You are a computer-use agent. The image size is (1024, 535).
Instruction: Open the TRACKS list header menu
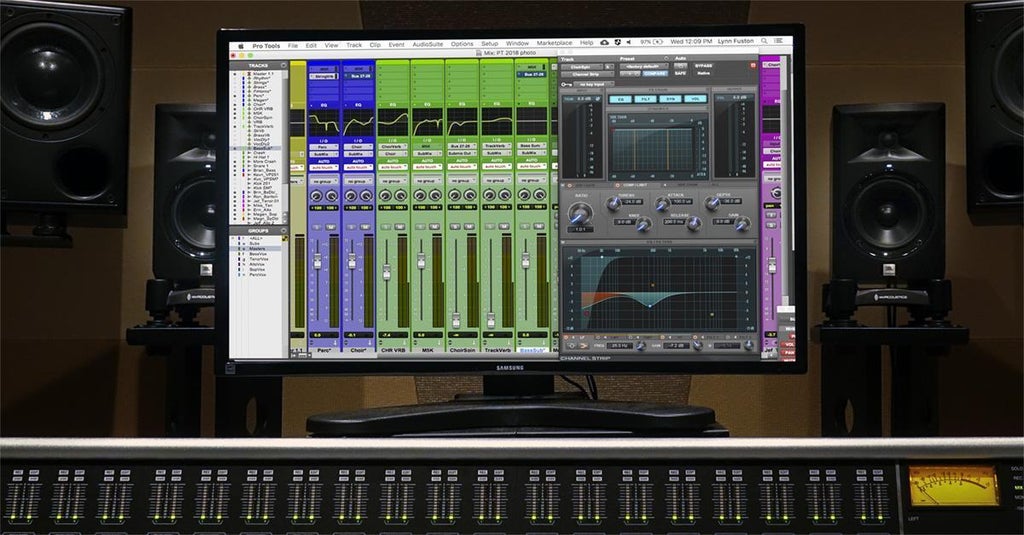click(283, 65)
